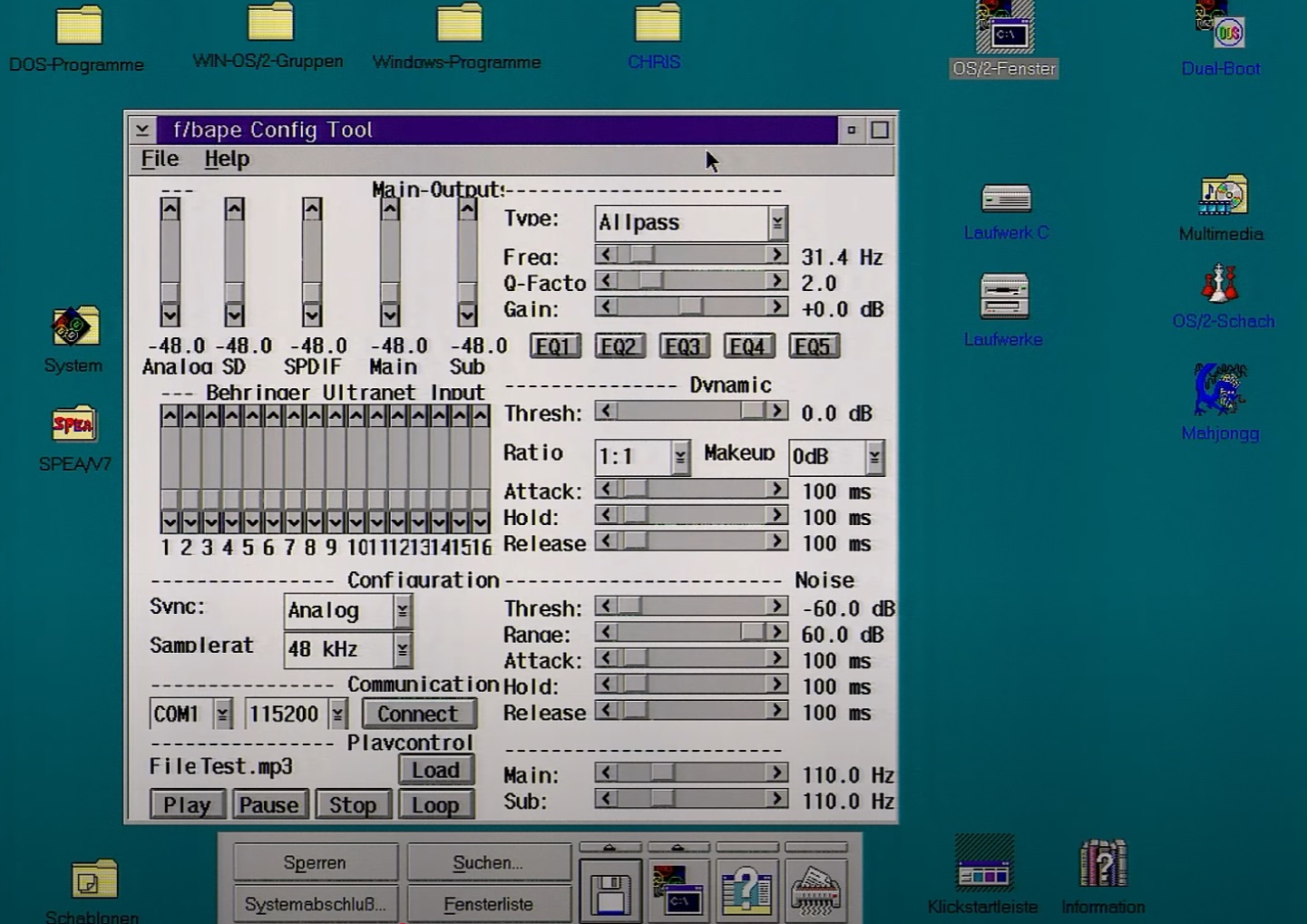This screenshot has width=1307, height=924.
Task: Select the EQ1 band button
Action: point(554,346)
